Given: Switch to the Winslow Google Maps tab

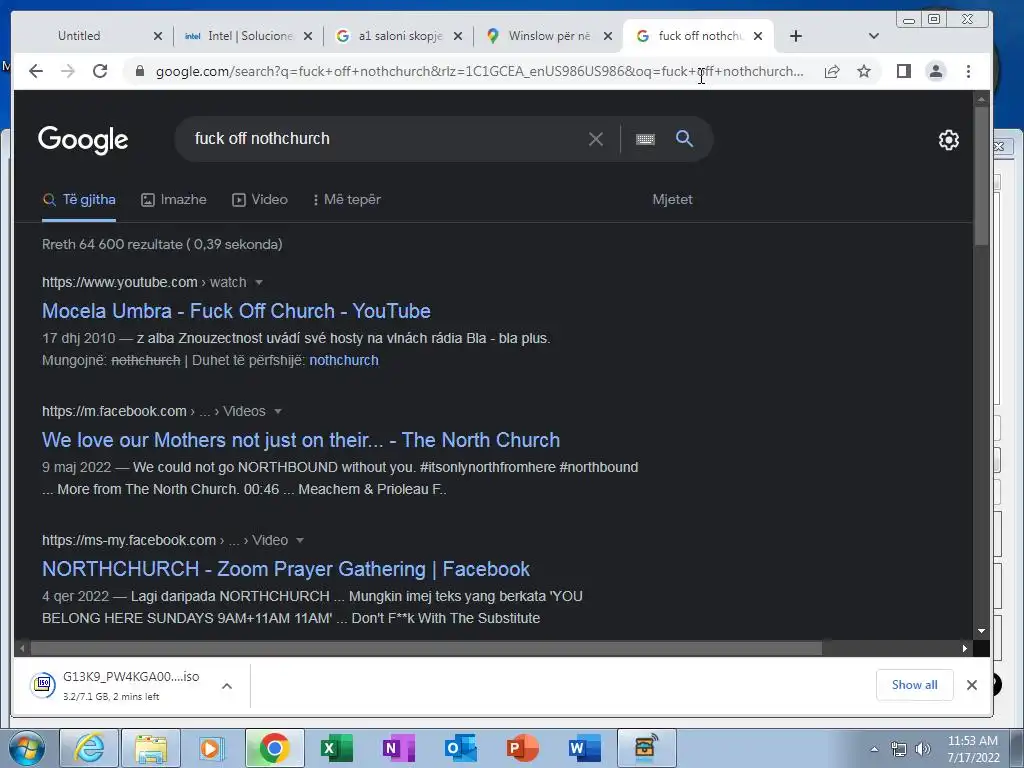Looking at the screenshot, I should [x=539, y=36].
